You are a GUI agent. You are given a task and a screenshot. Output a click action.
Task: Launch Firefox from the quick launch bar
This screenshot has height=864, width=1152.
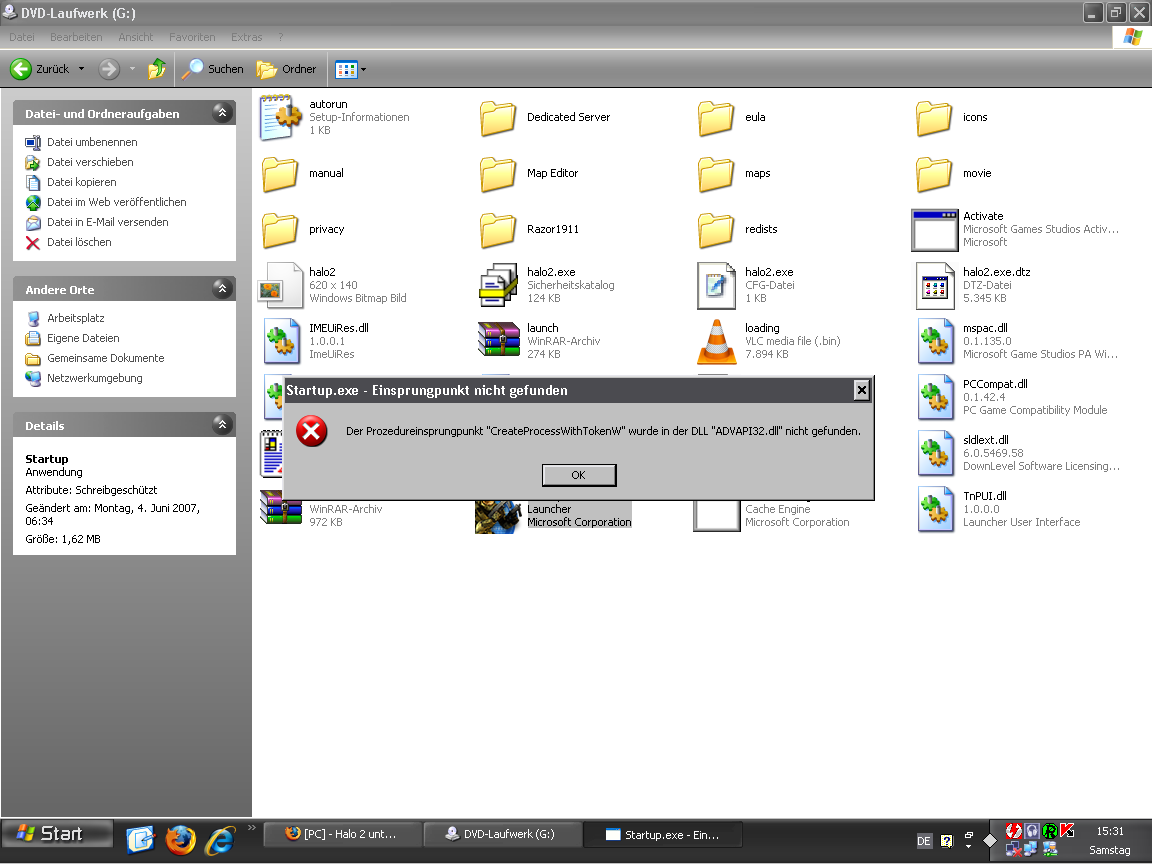180,840
